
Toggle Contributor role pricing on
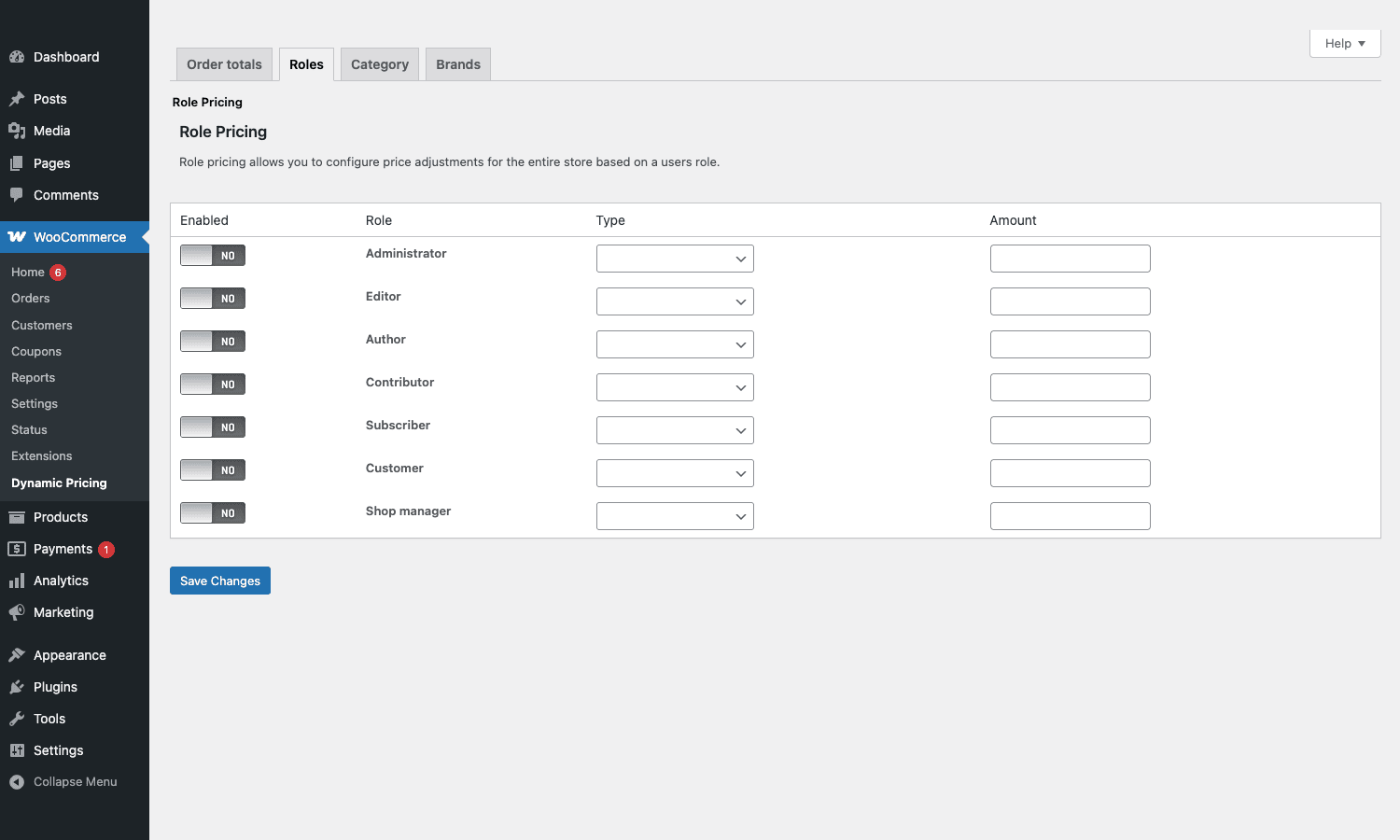click(213, 385)
